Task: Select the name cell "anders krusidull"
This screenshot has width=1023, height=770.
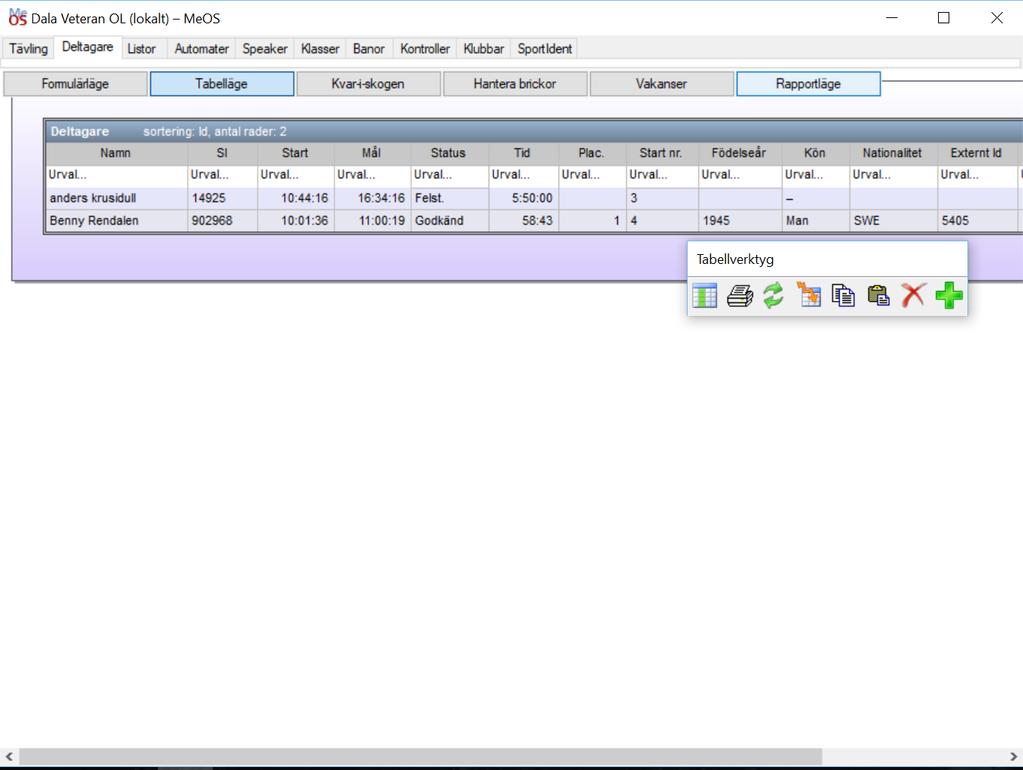Action: pyautogui.click(x=116, y=198)
